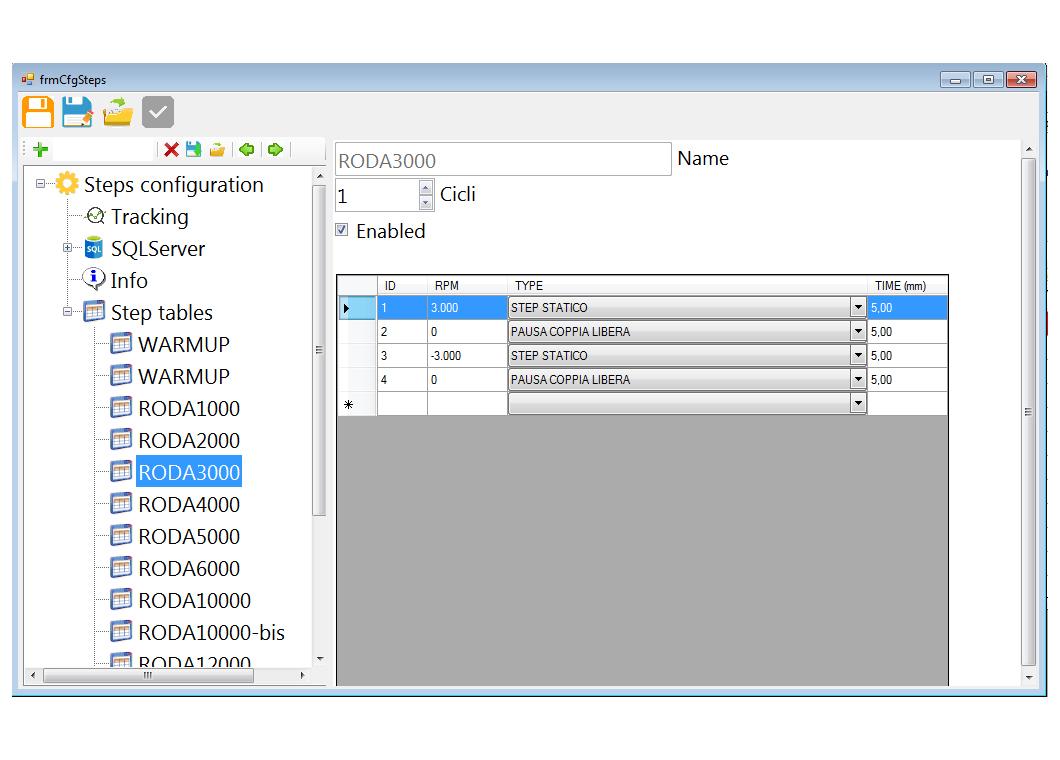The width and height of the screenshot is (1060, 760).
Task: Select the Tracking tree item
Action: (148, 217)
